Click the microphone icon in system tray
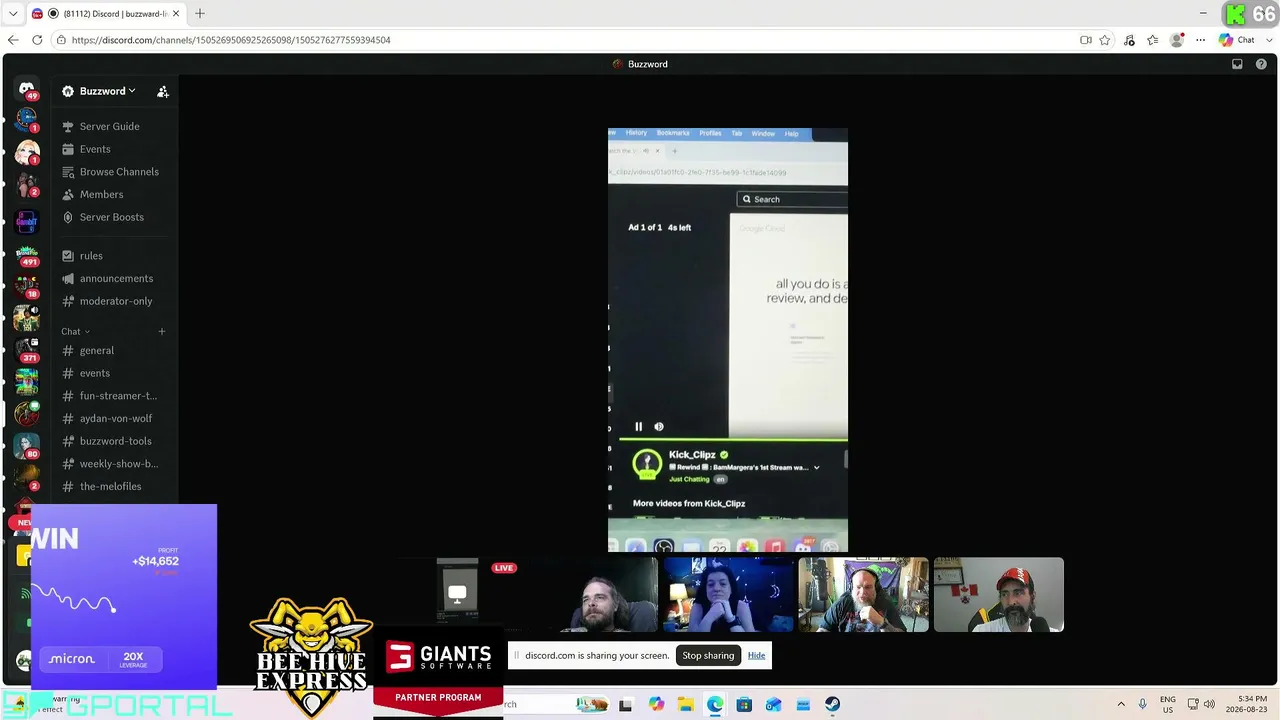 (x=1143, y=705)
